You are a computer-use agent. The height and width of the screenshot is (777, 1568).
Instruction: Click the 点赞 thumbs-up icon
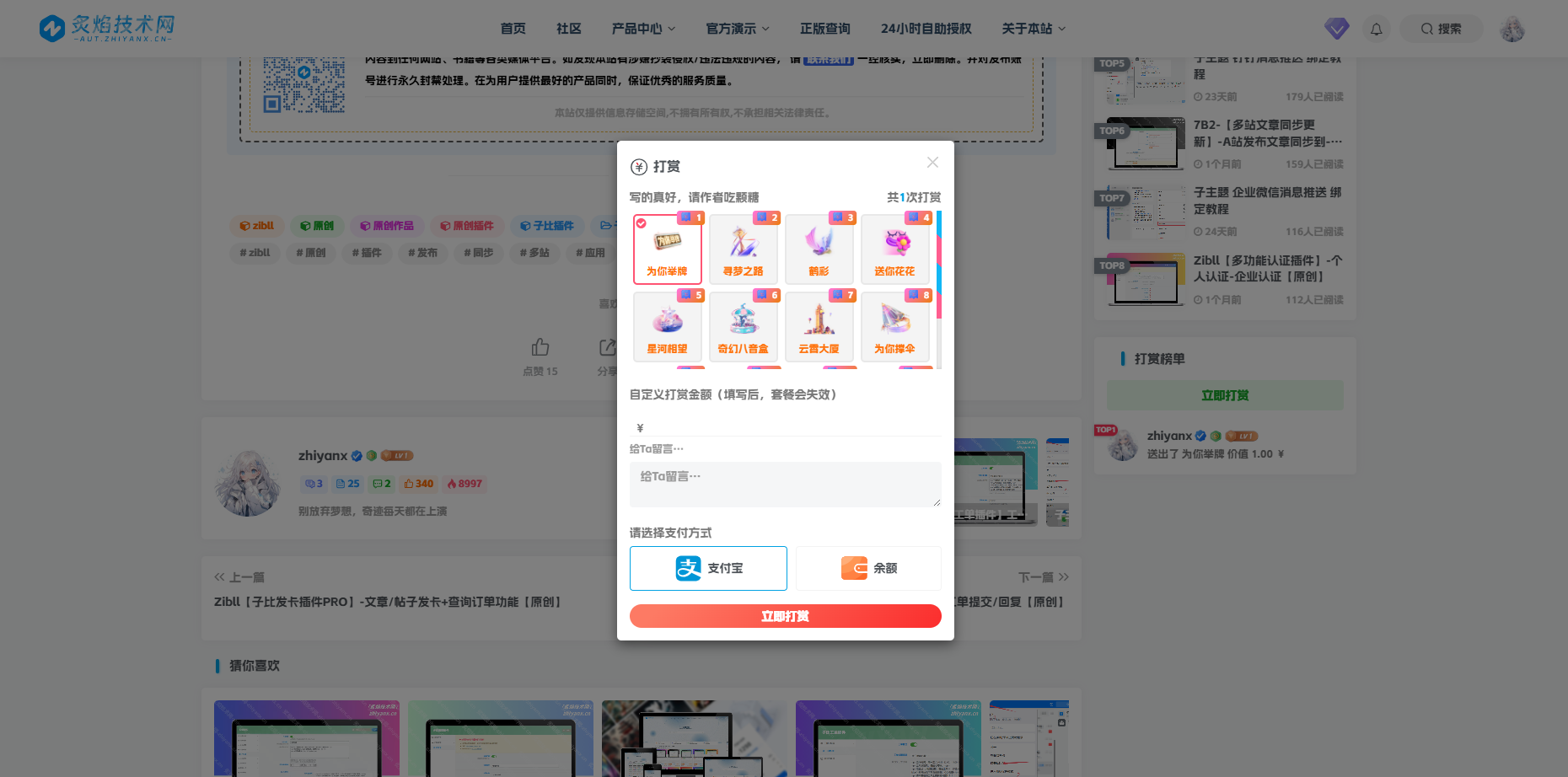tap(540, 347)
